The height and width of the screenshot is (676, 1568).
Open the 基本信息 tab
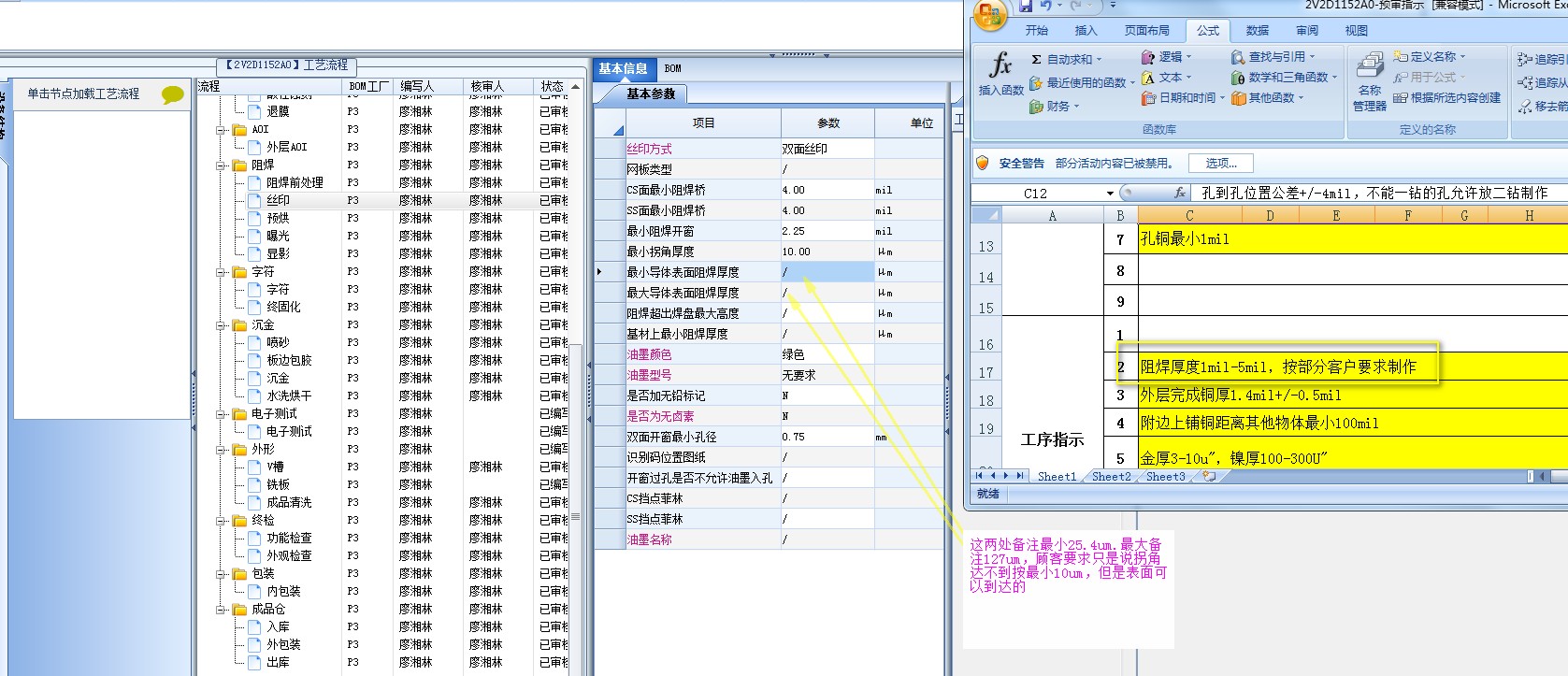pos(623,69)
